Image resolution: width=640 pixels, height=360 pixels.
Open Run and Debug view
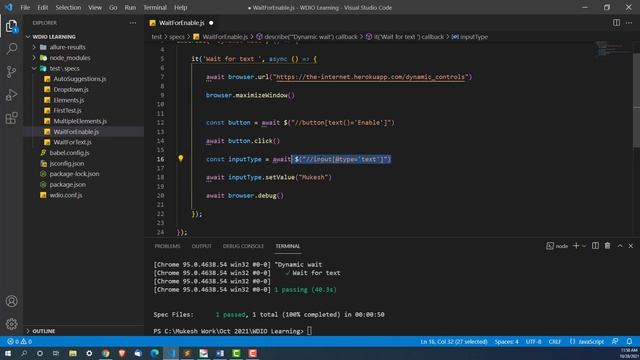coord(11,95)
